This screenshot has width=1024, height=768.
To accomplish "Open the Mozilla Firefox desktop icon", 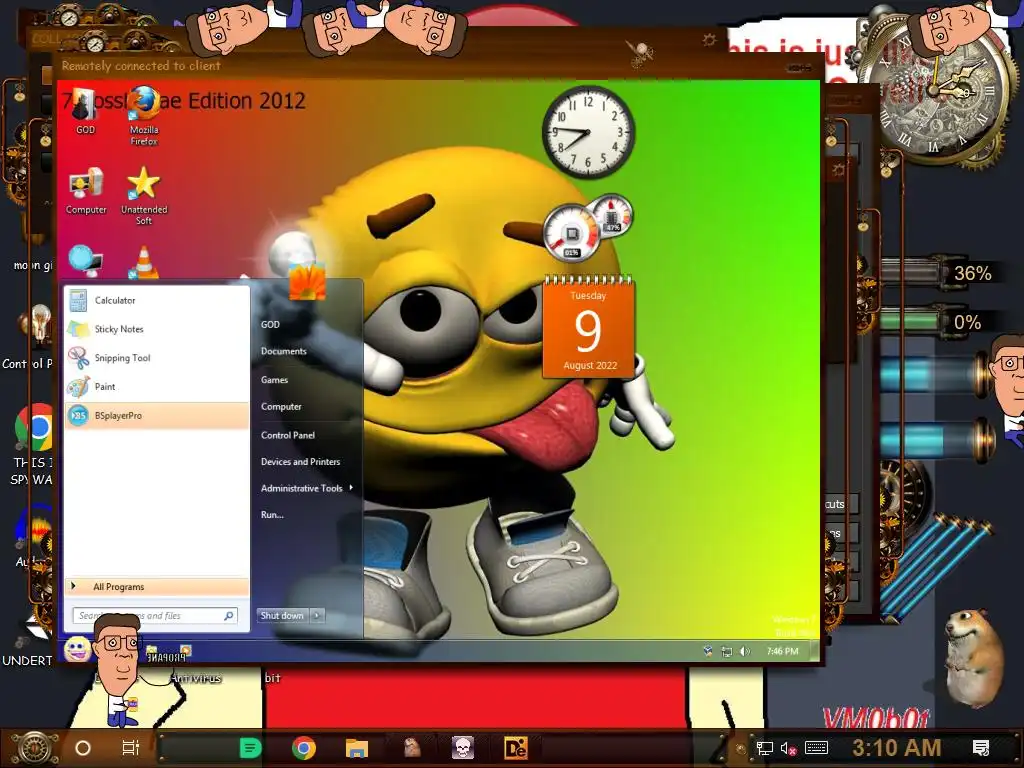I will (x=144, y=116).
